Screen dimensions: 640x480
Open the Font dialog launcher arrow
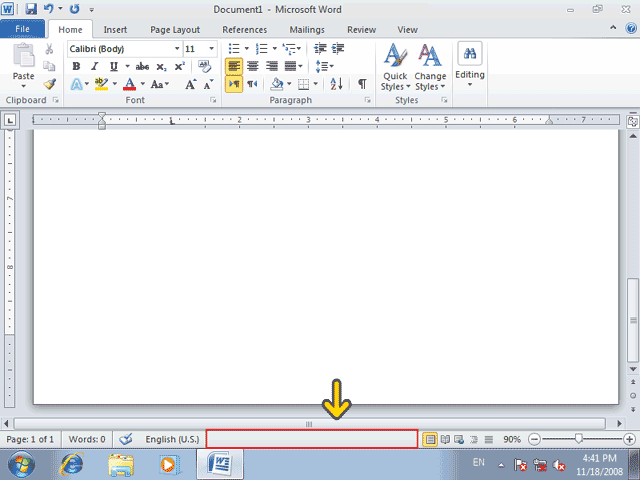[213, 100]
